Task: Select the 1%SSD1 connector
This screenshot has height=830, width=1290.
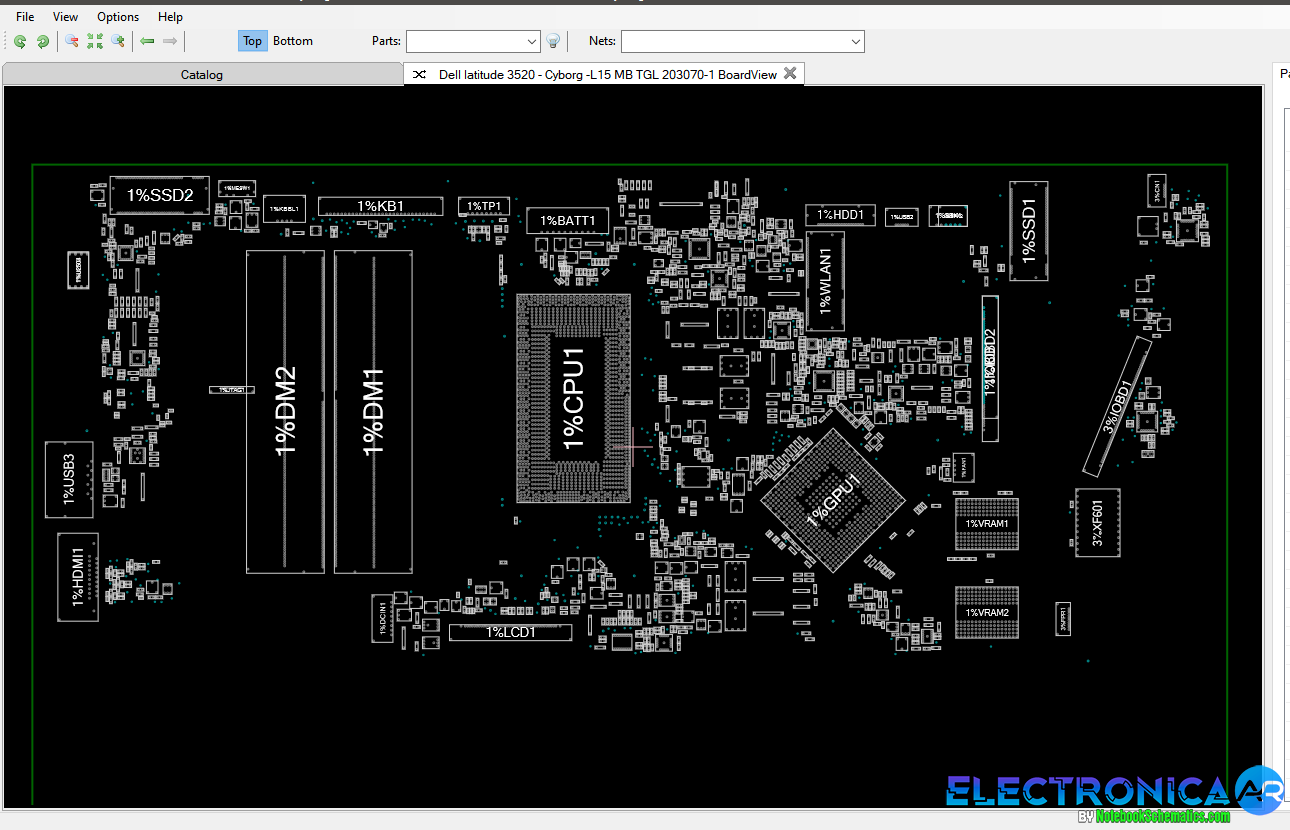Action: pos(1029,231)
